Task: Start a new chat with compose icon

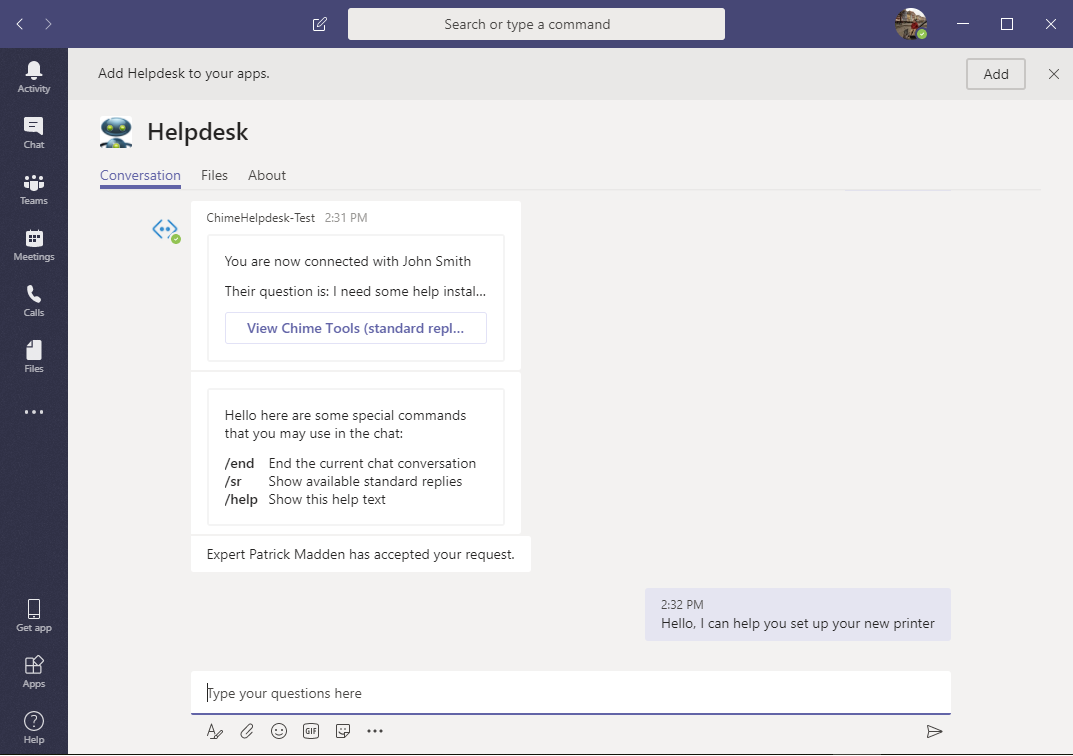Action: [x=320, y=25]
